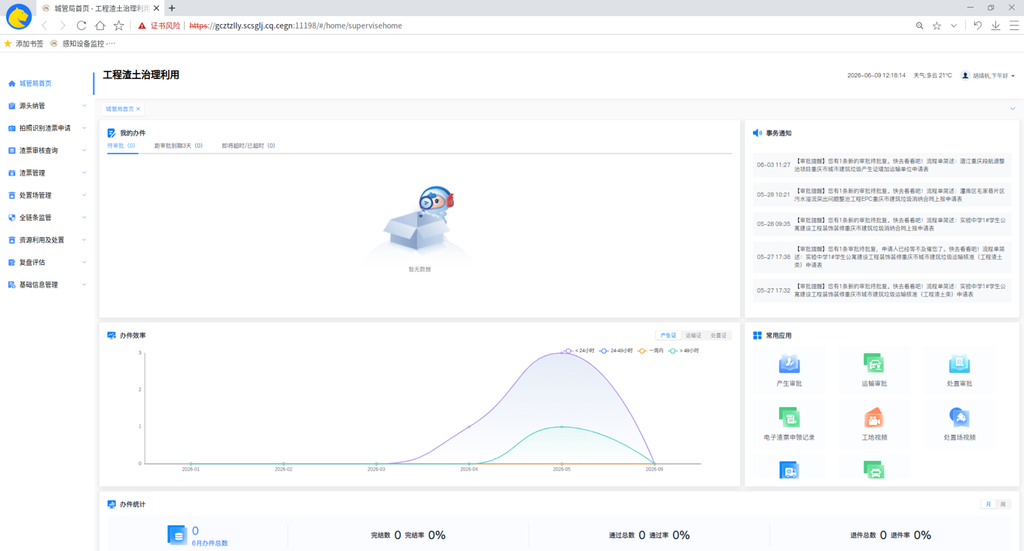Screen dimensions: 1024x551
Task: Open the 运输审批 application icon
Action: pyautogui.click(x=874, y=364)
